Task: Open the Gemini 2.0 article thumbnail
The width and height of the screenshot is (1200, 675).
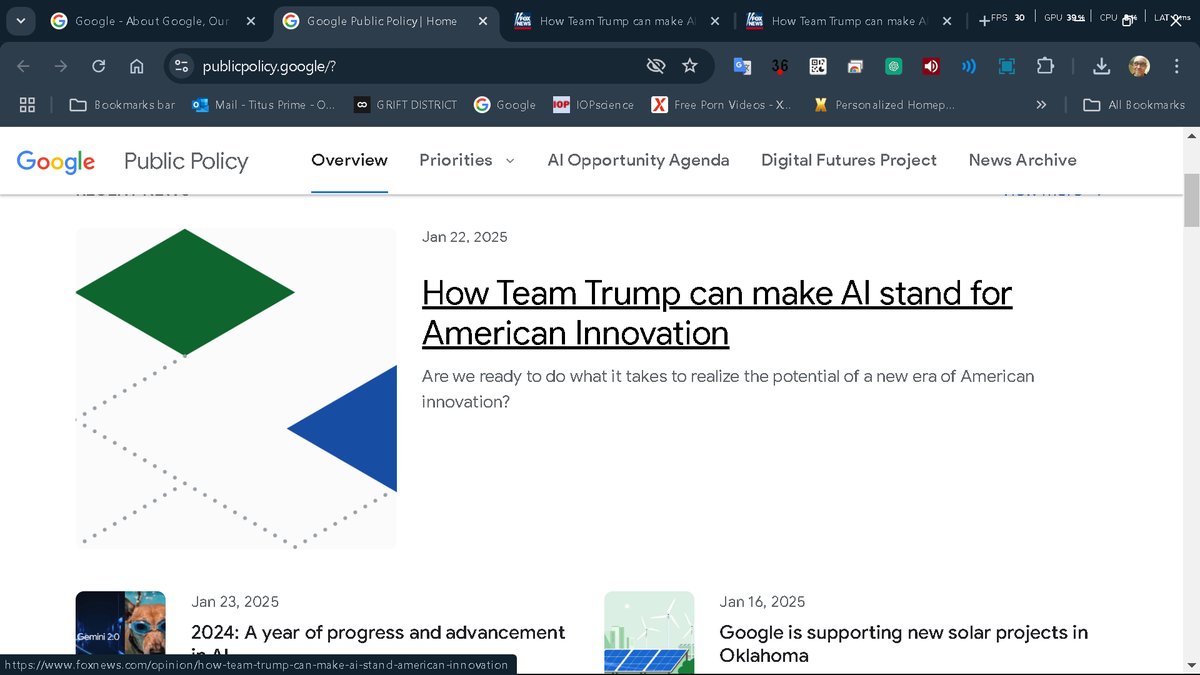Action: coord(121,632)
